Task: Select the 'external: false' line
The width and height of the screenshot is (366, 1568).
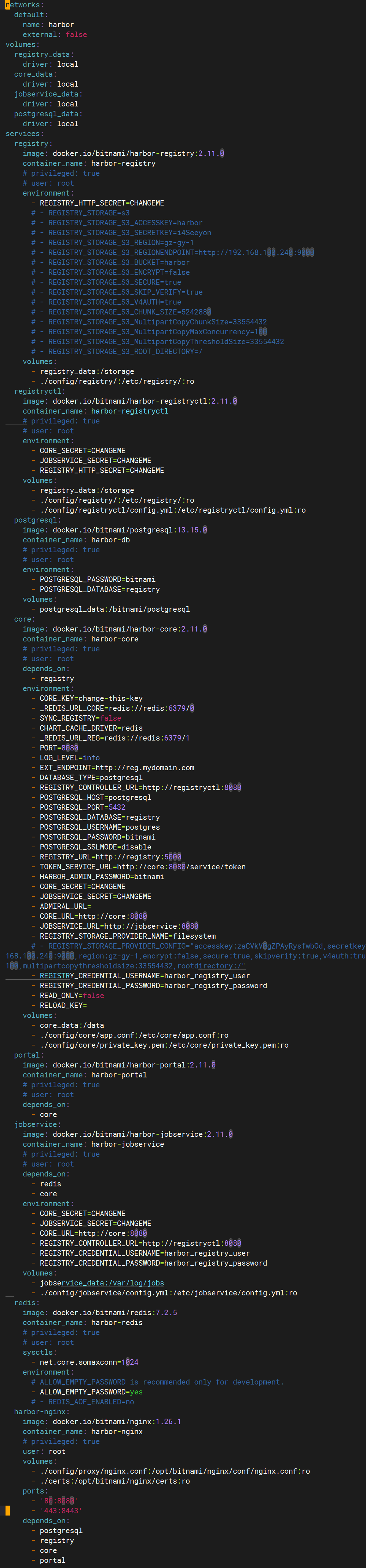Action: (x=55, y=35)
